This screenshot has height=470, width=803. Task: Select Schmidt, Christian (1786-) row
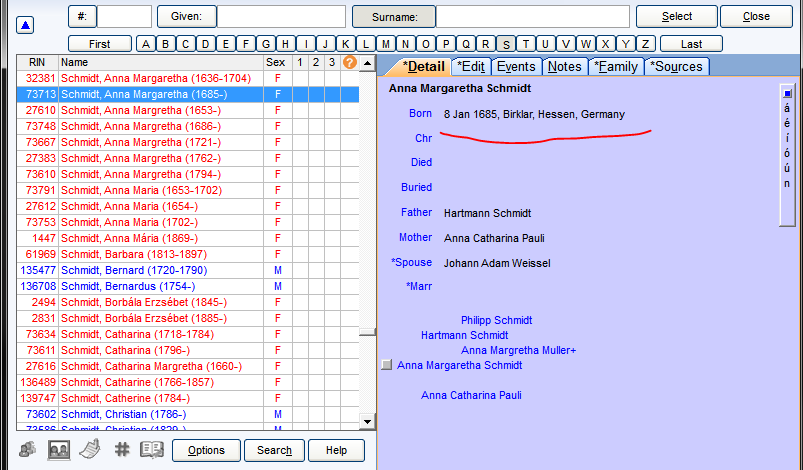(x=188, y=414)
